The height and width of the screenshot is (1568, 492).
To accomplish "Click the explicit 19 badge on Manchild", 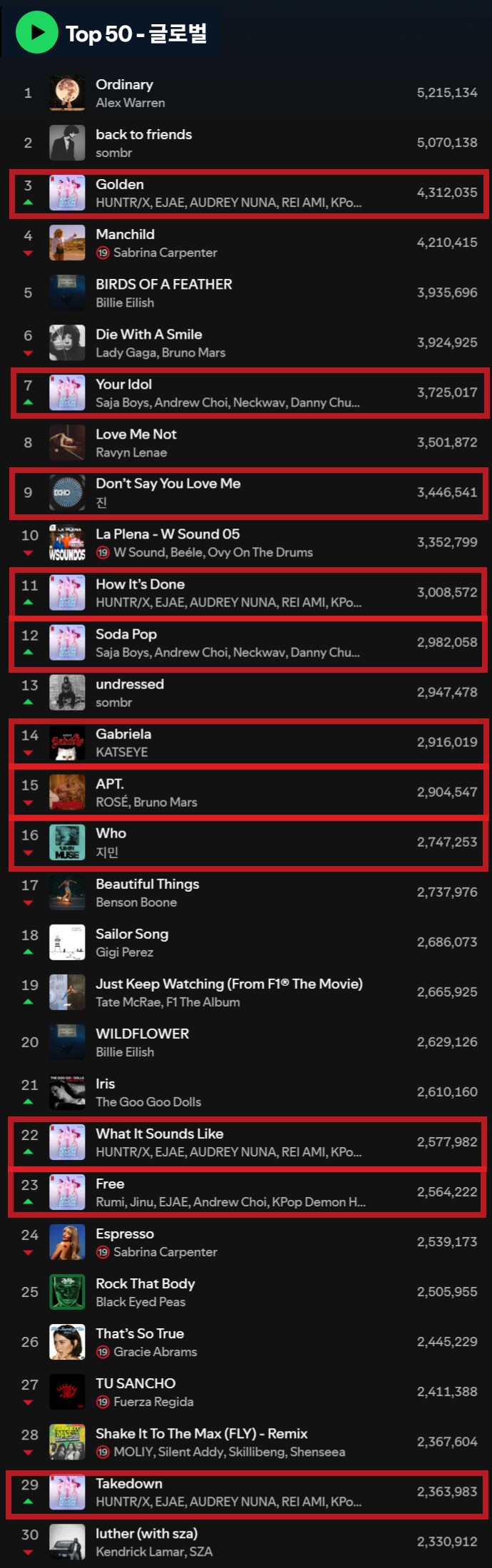I will click(103, 253).
